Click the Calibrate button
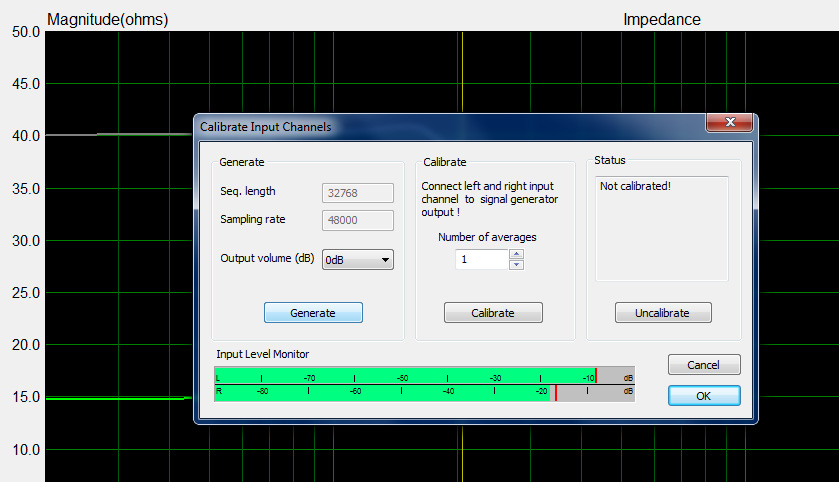 (x=493, y=312)
